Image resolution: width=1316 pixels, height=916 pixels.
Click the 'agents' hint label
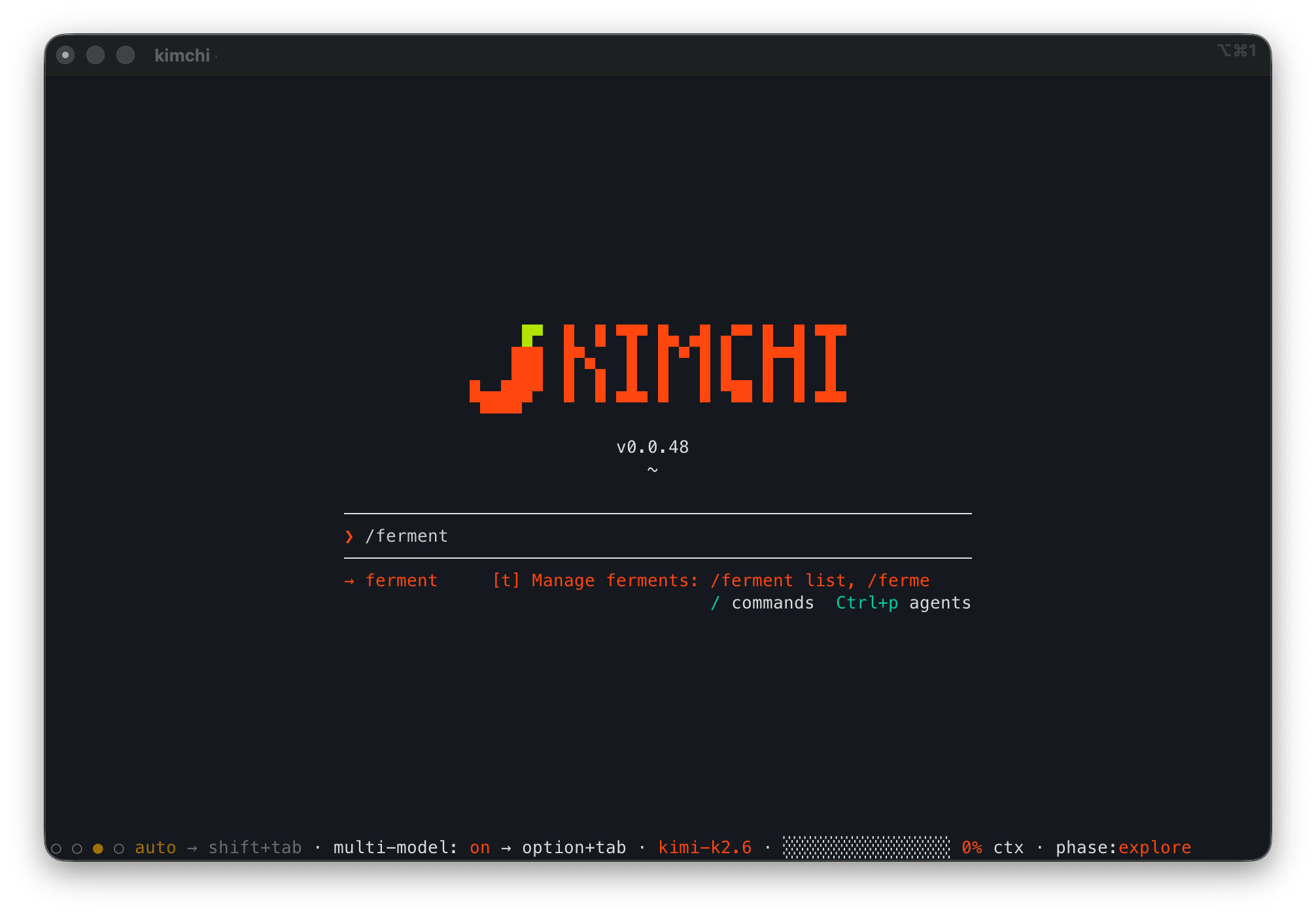pos(940,603)
